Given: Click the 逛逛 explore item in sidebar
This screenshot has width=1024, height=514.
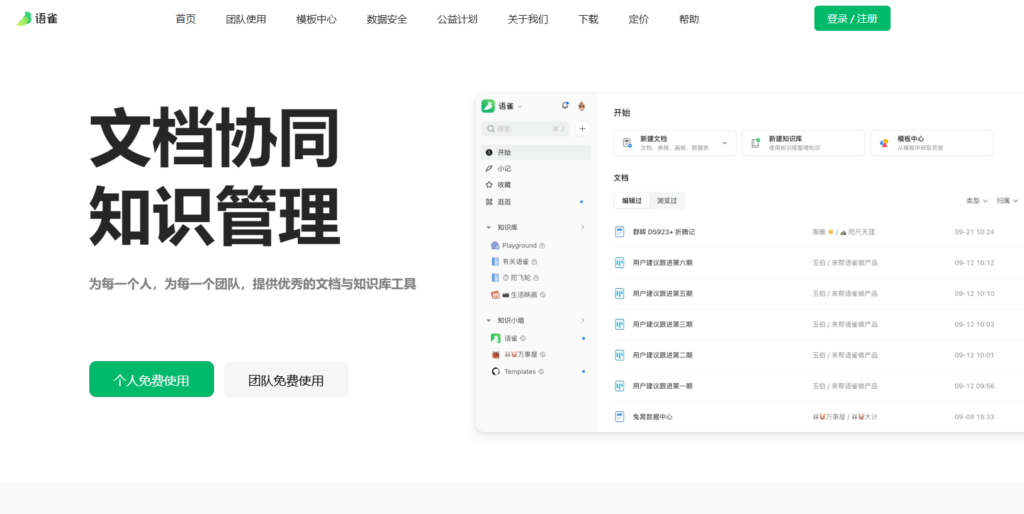Looking at the screenshot, I should click(504, 201).
